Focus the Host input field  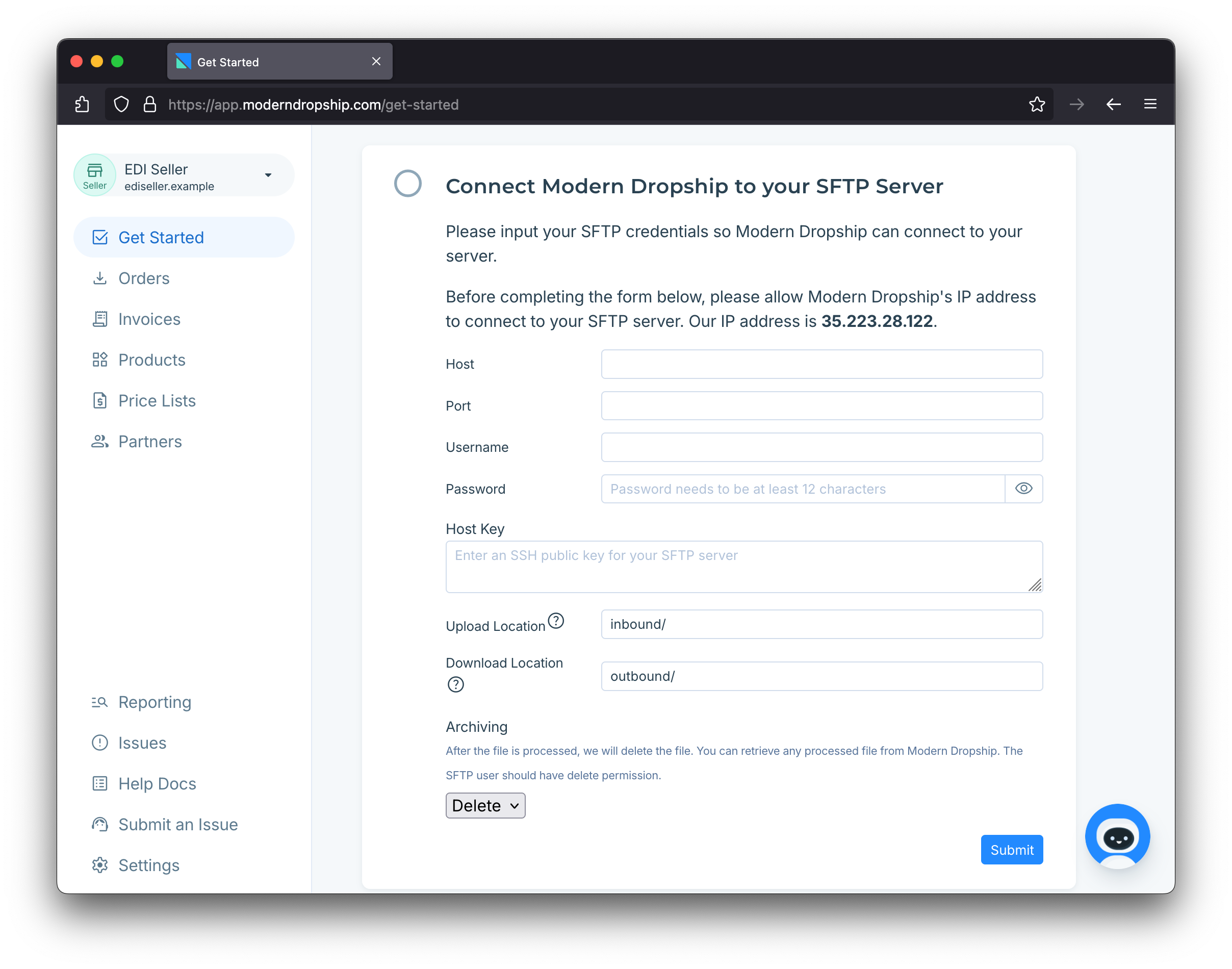(822, 364)
